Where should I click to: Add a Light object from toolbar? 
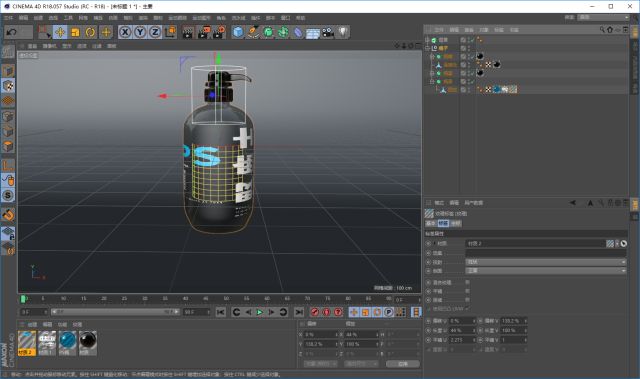point(343,32)
